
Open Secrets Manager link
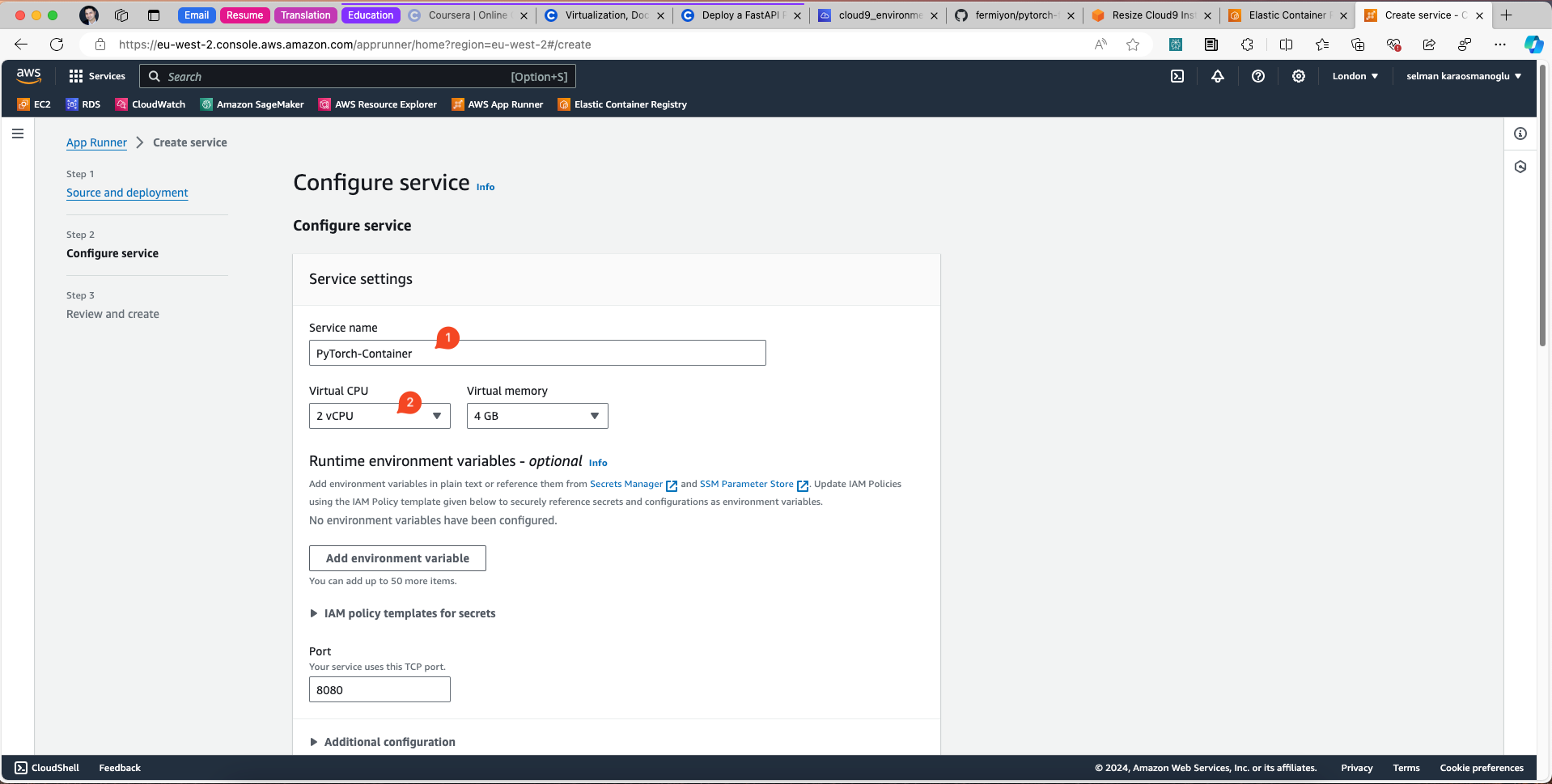pos(633,484)
